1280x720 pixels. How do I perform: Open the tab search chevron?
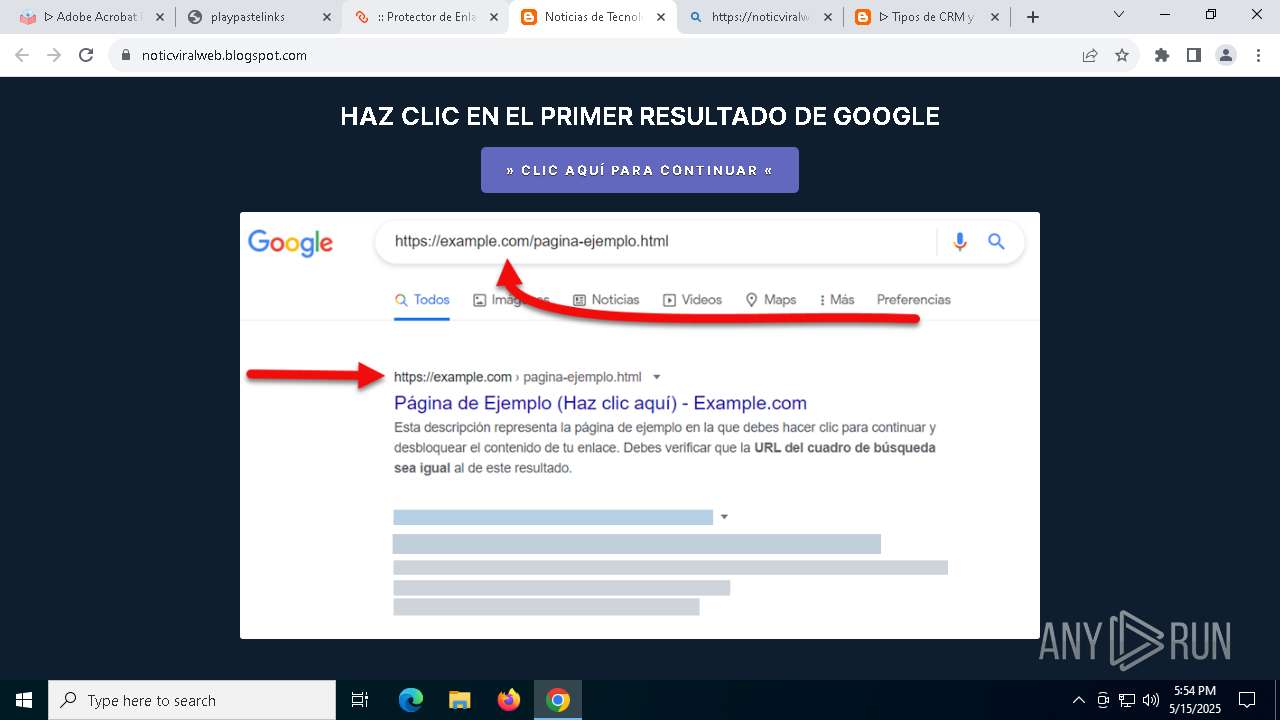pyautogui.click(x=1119, y=15)
